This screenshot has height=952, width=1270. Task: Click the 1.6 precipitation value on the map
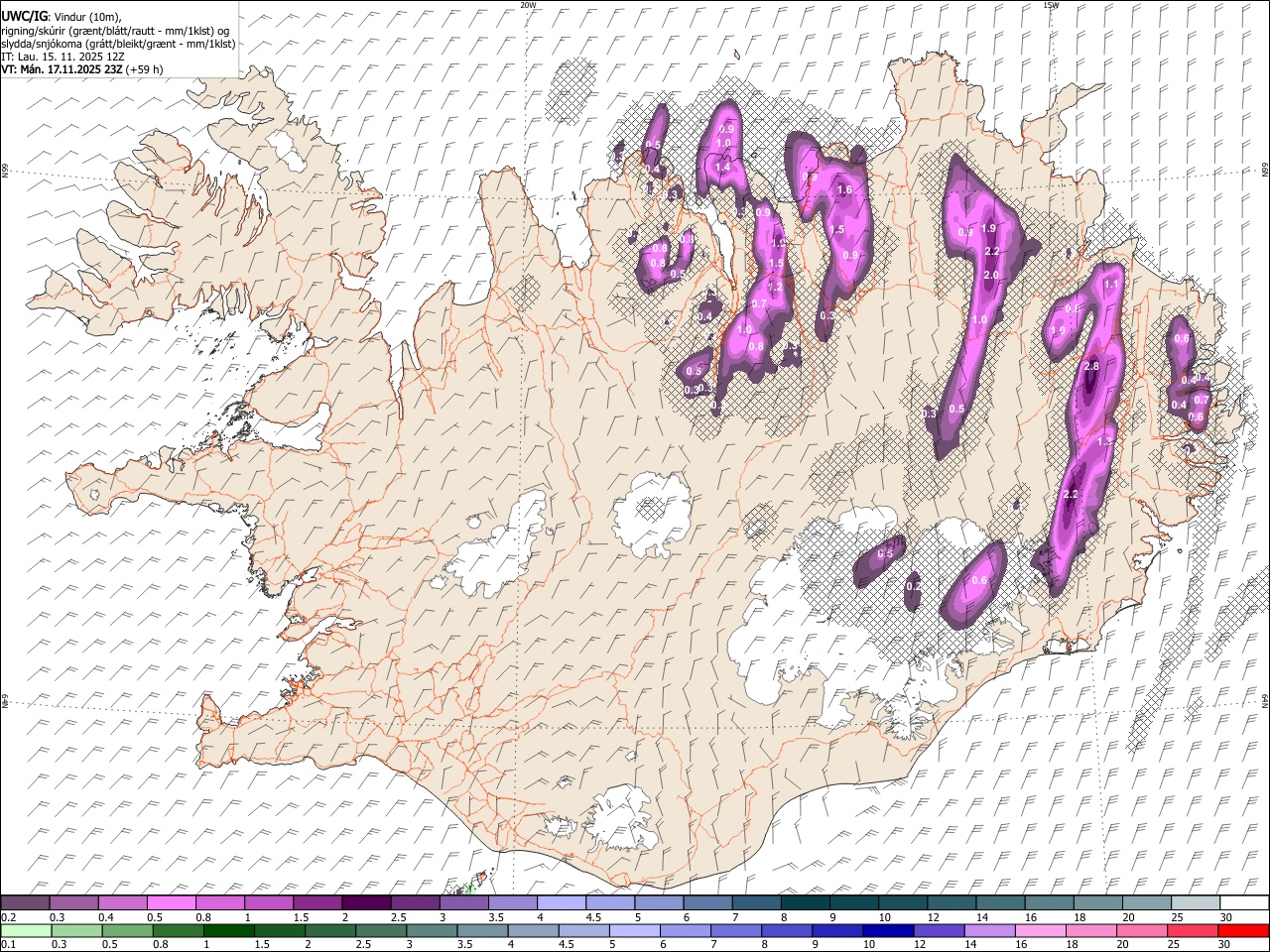845,189
